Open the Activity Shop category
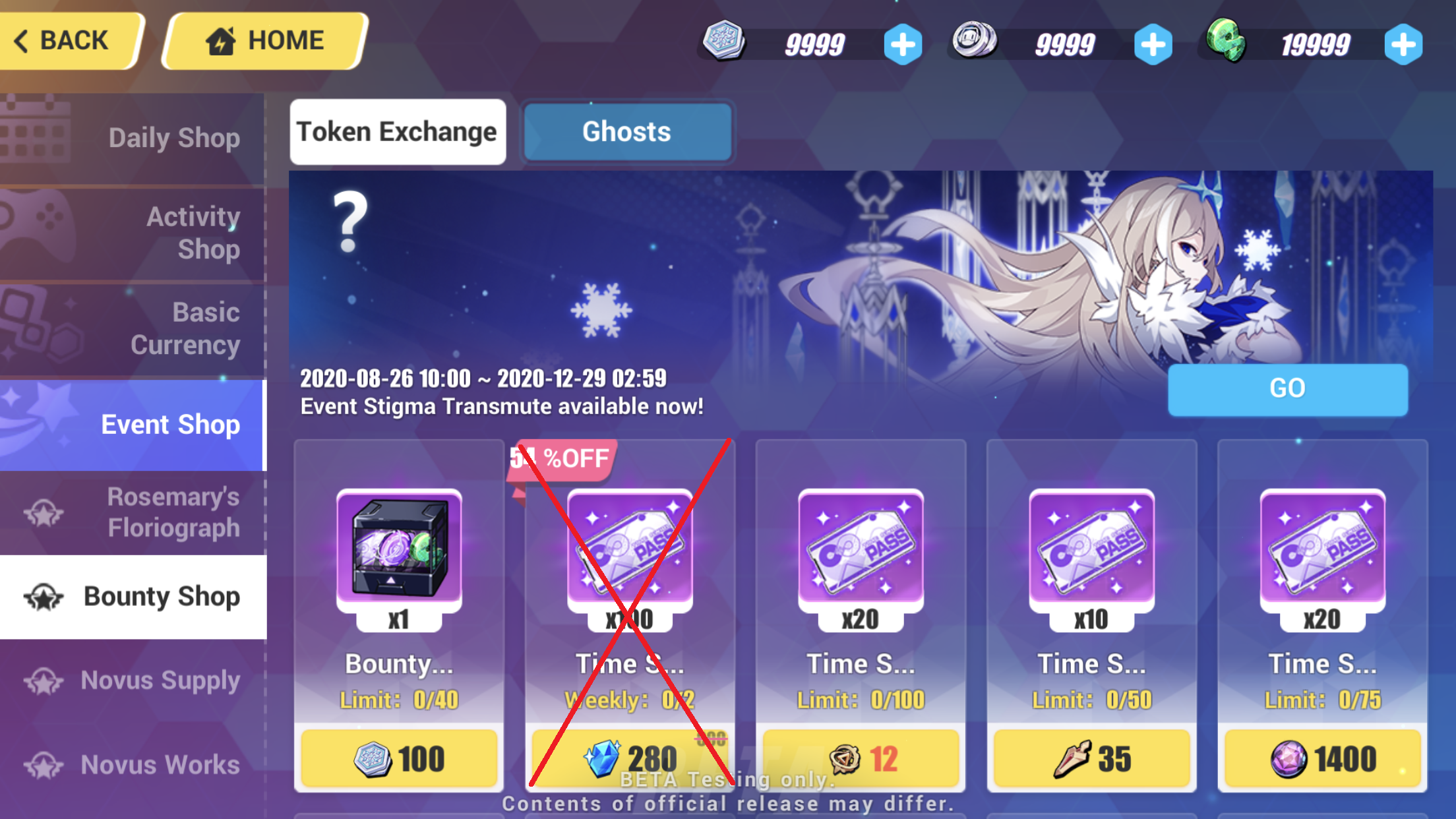 coord(132,233)
